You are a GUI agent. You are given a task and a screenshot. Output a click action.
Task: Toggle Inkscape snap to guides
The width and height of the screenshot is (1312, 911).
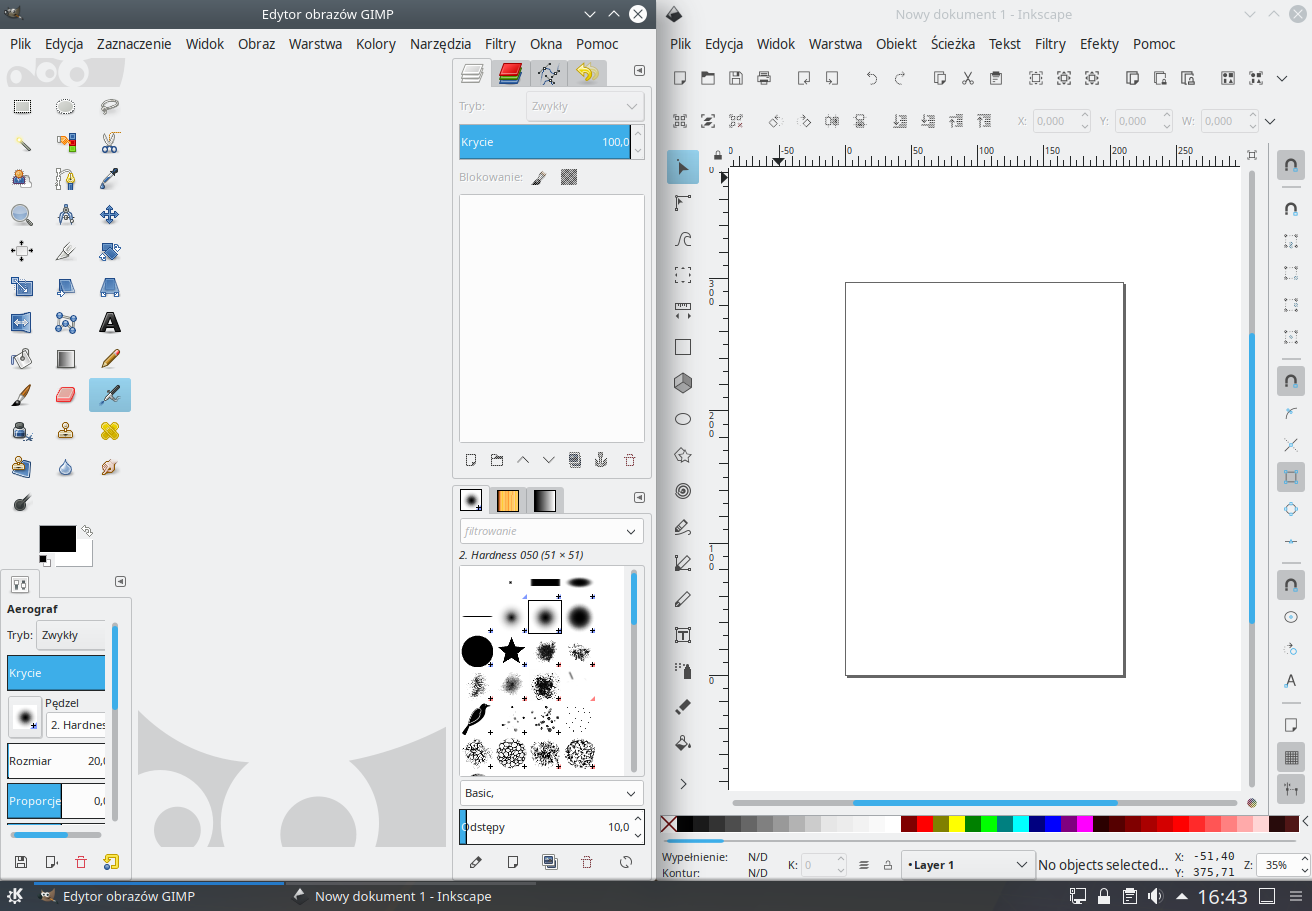1291,790
